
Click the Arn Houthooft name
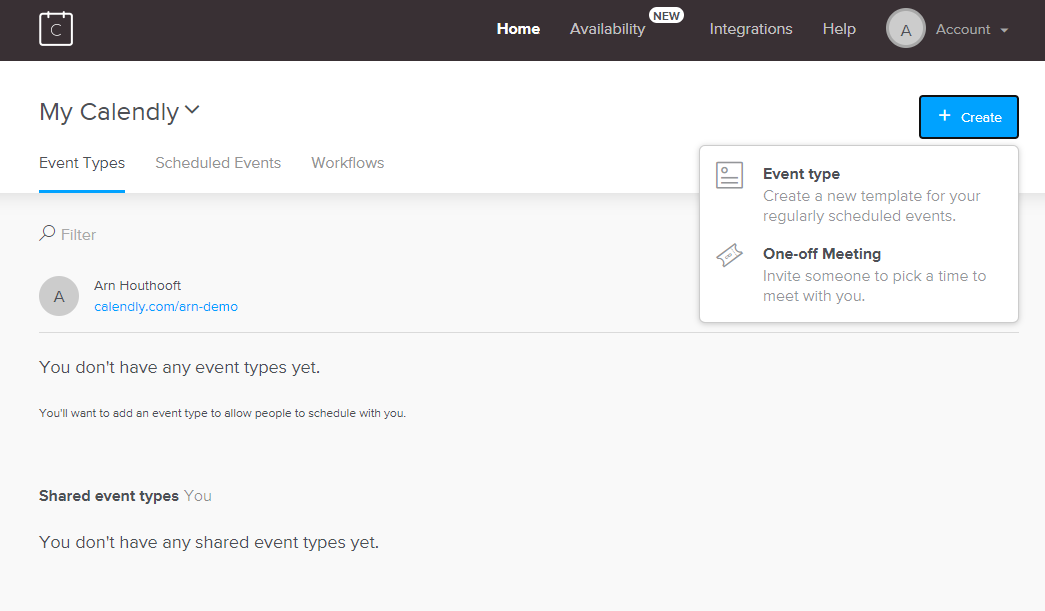point(137,285)
